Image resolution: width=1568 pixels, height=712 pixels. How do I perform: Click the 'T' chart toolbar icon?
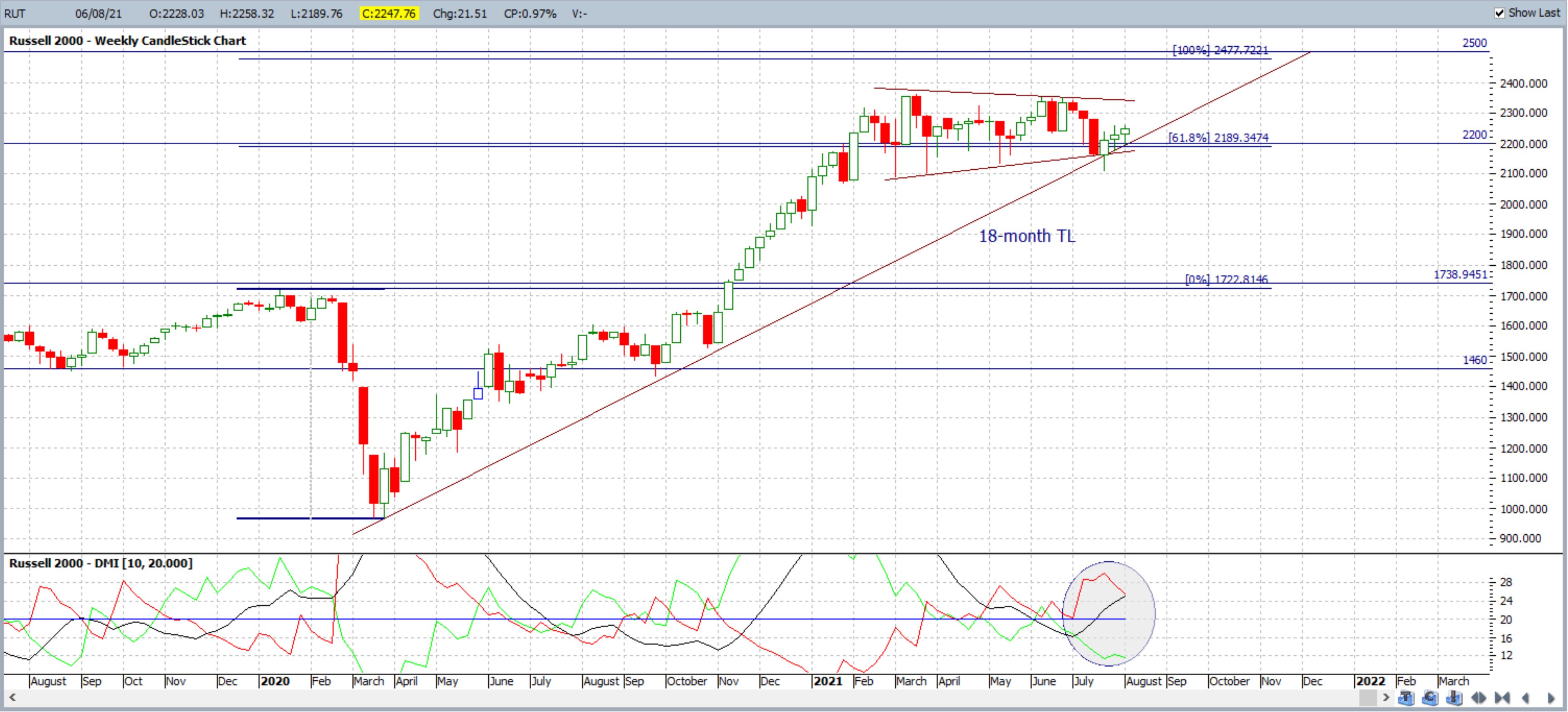coord(1406,698)
